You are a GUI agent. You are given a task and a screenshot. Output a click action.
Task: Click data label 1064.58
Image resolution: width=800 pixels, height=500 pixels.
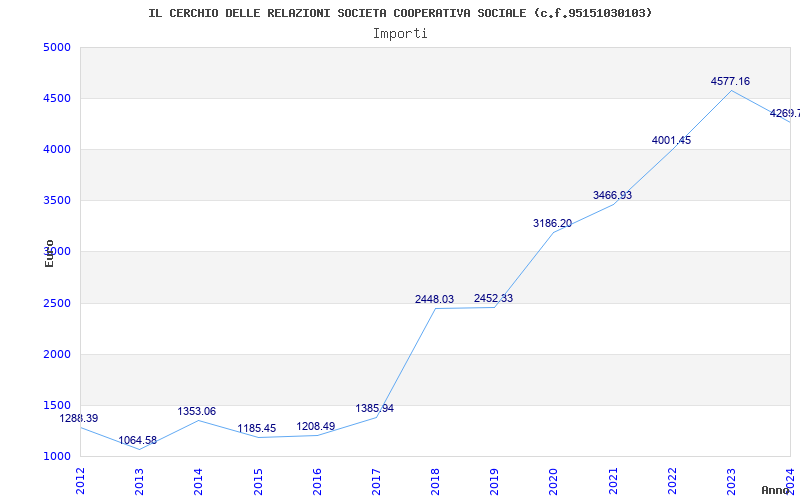pyautogui.click(x=138, y=440)
